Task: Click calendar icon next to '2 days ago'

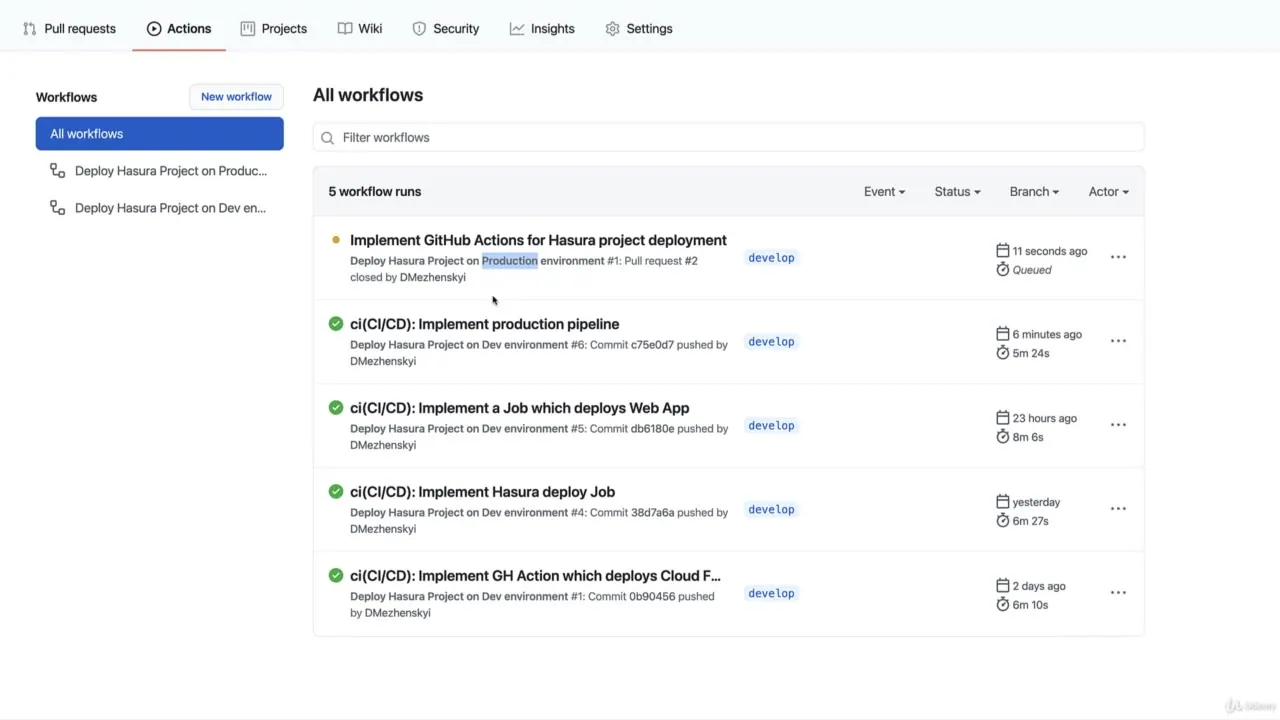Action: [1003, 586]
